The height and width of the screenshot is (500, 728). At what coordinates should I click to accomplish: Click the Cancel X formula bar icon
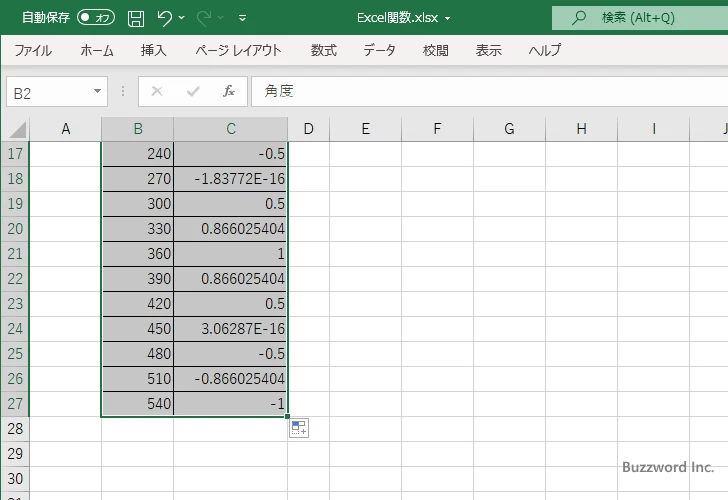click(x=157, y=91)
